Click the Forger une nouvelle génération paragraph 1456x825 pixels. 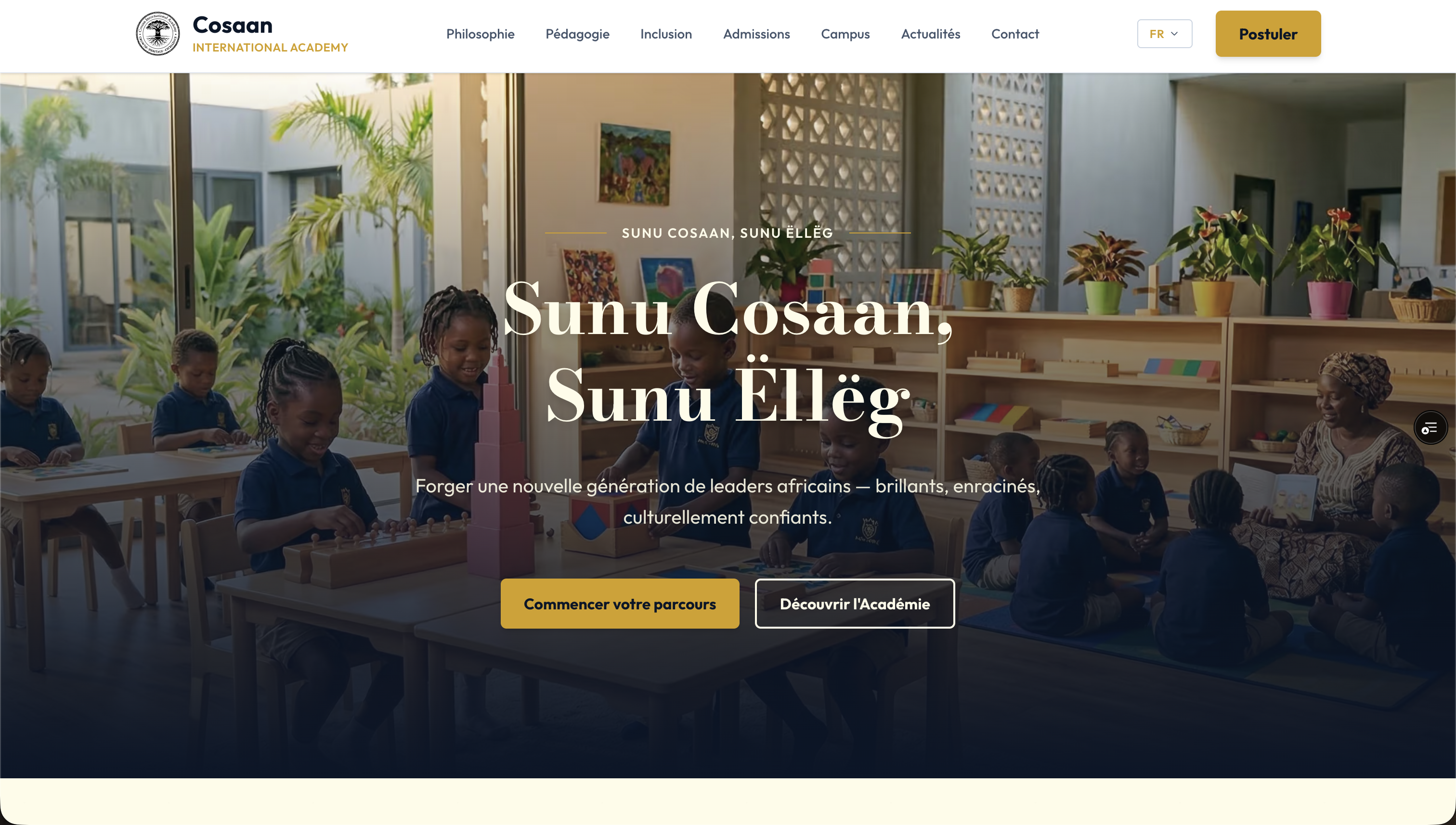click(x=728, y=502)
